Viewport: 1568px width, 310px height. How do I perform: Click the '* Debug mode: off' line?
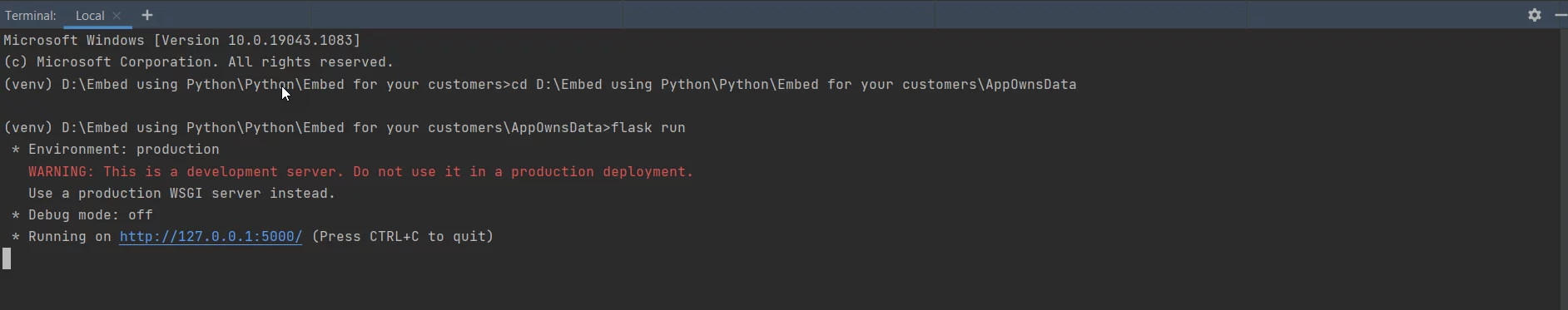click(x=82, y=215)
